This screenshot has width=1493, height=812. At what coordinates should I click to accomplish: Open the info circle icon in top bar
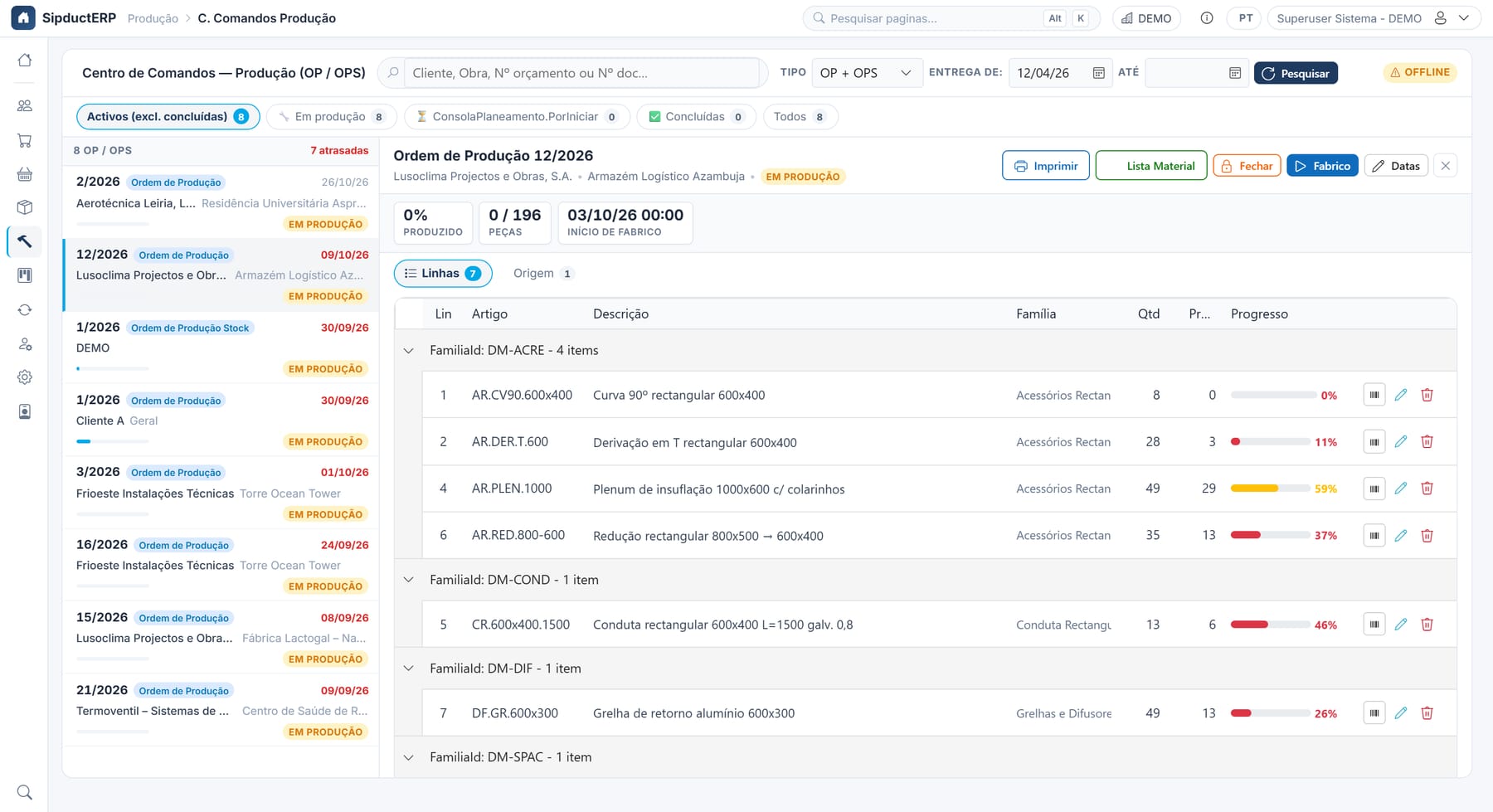pos(1207,18)
